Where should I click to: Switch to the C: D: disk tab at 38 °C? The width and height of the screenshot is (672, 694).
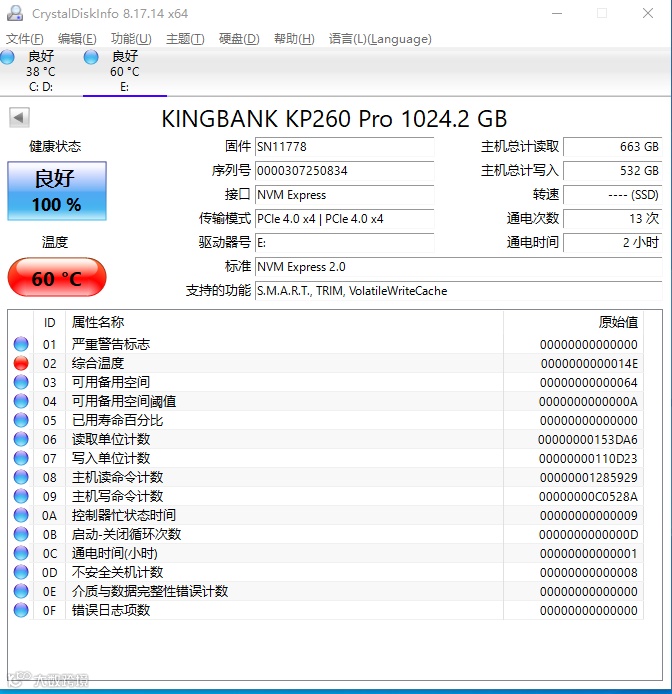41,71
